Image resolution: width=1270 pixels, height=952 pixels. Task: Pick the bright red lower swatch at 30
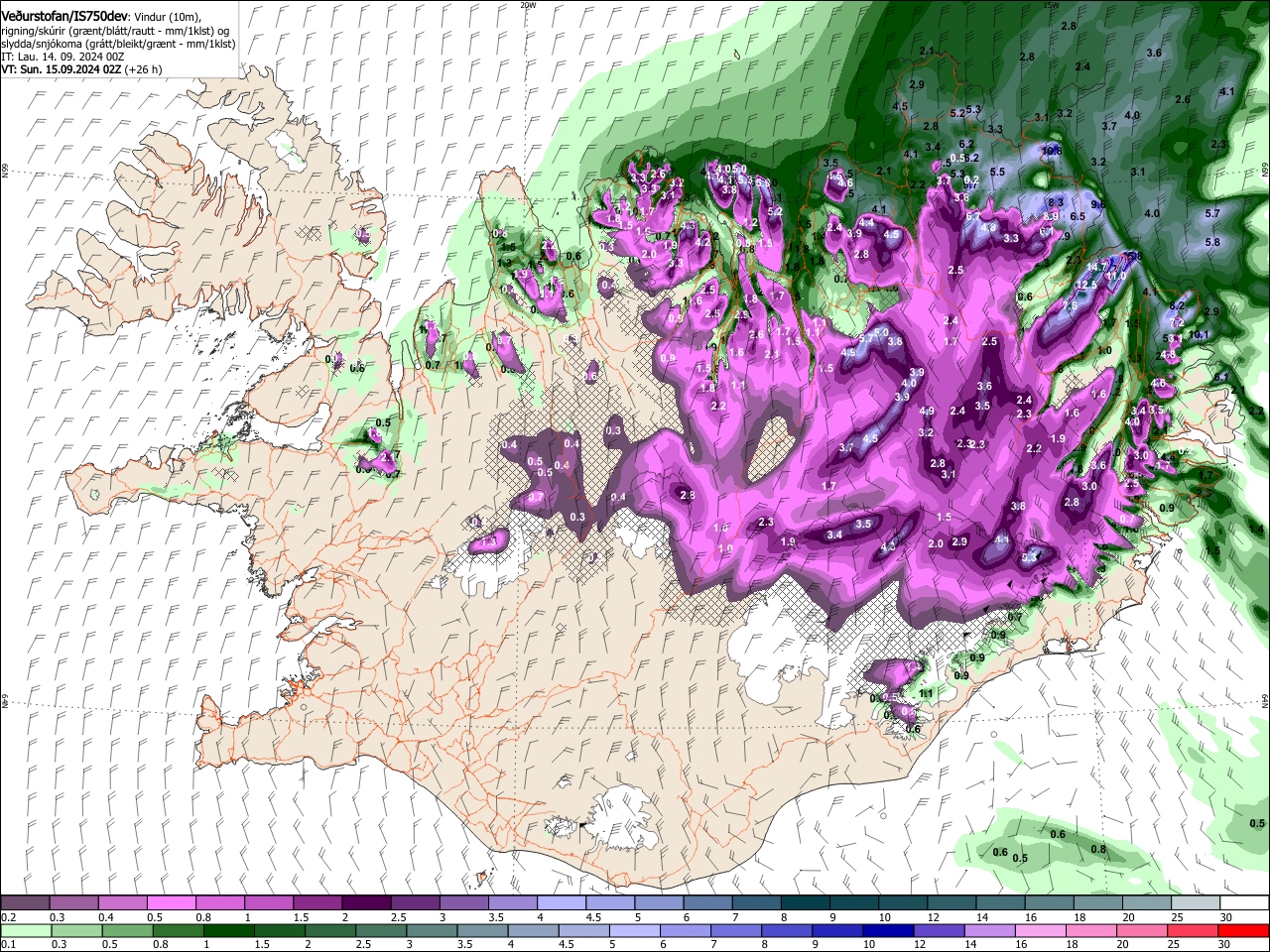coord(1243,930)
